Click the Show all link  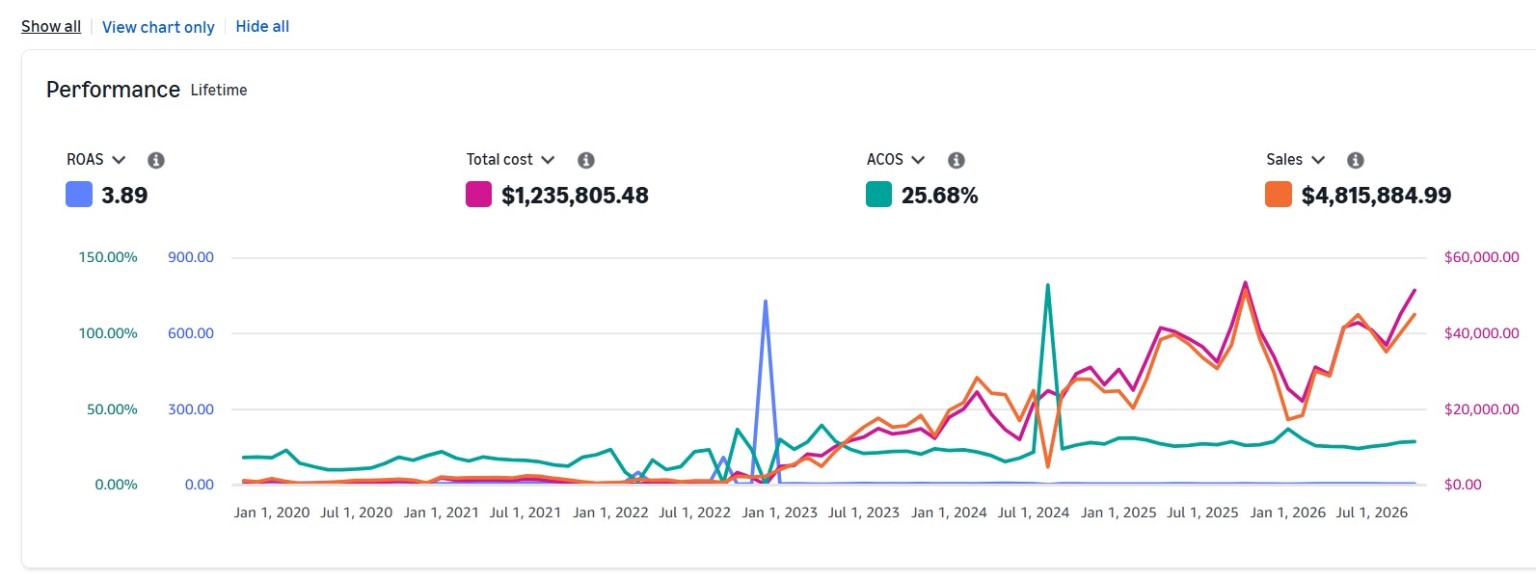(x=51, y=27)
